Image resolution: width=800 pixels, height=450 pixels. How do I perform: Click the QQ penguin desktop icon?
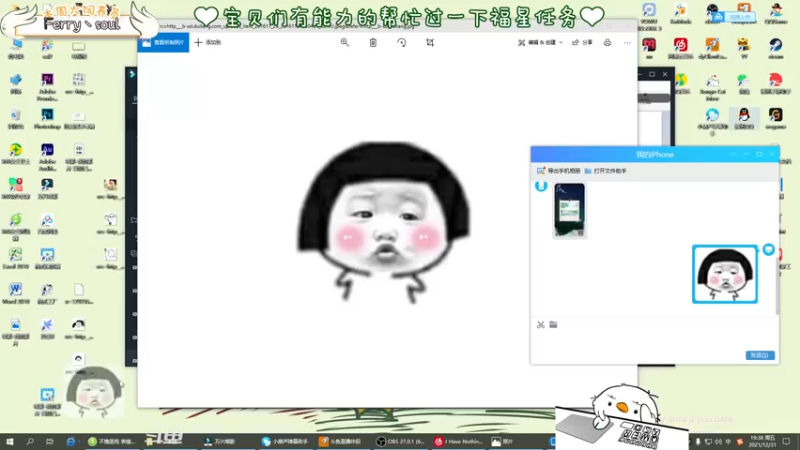pyautogui.click(x=744, y=118)
